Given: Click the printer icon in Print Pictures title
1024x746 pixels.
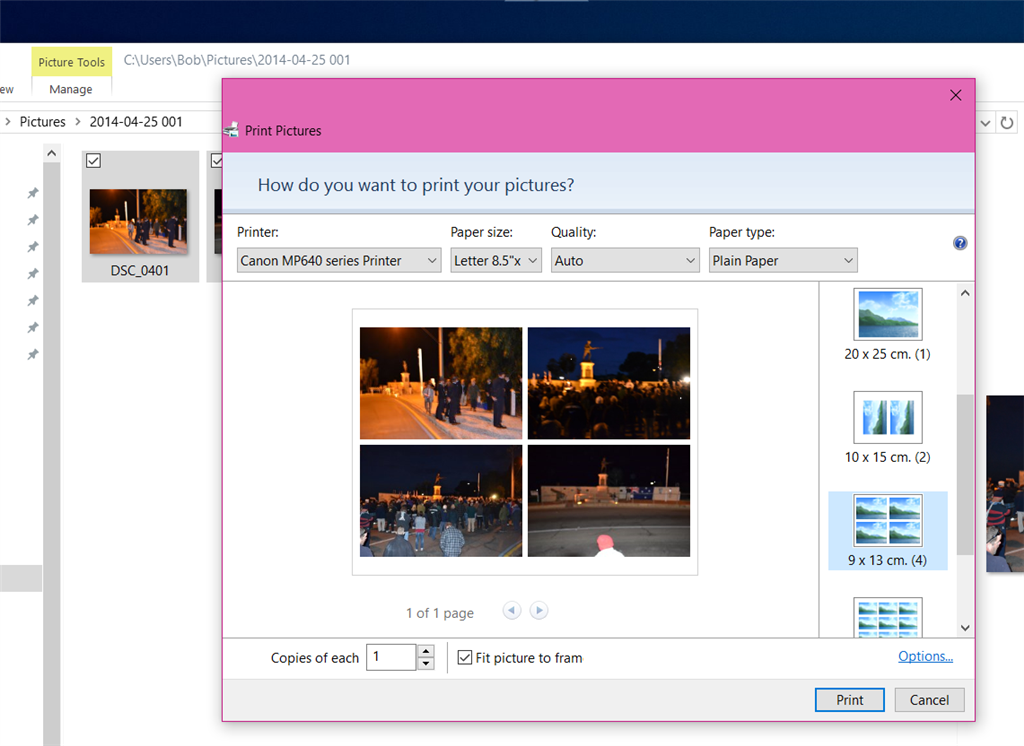Looking at the screenshot, I should click(x=231, y=130).
